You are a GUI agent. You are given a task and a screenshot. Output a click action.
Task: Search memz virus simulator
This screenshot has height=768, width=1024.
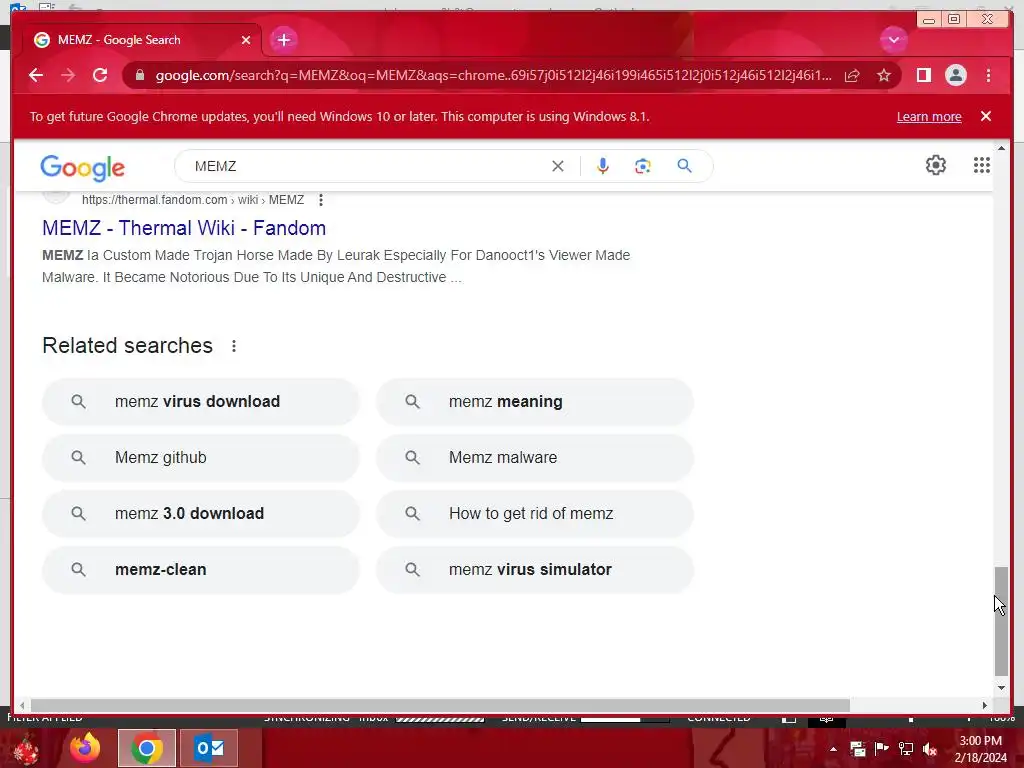click(535, 569)
